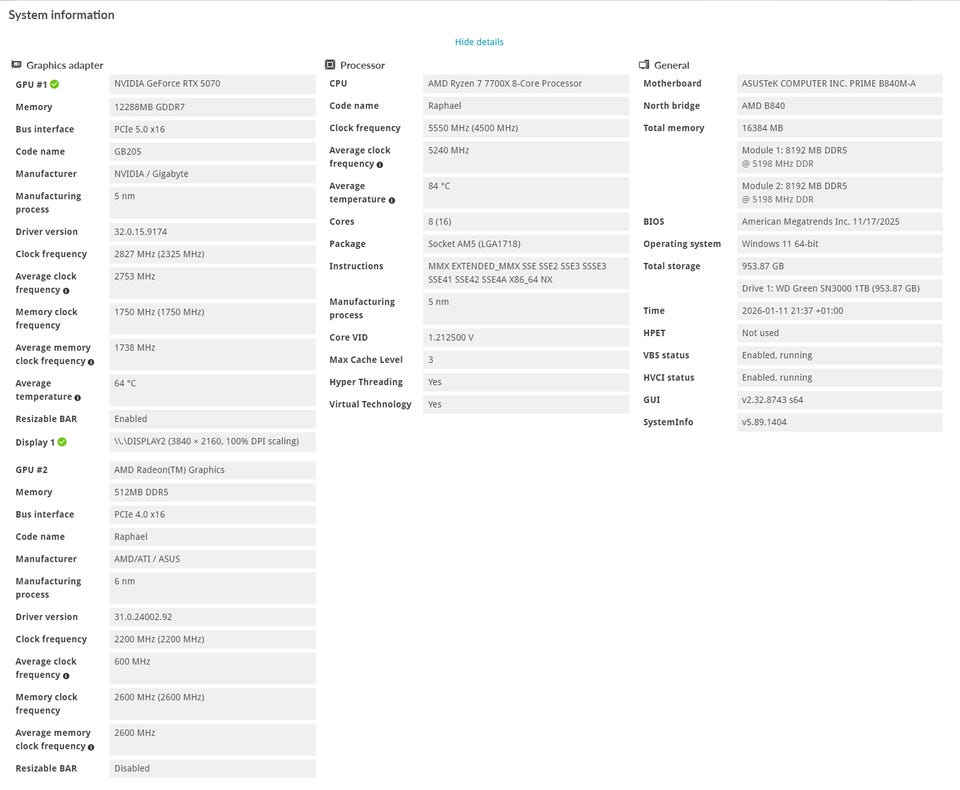
Task: Click driver version 31.0.24002.92
Action: [212, 617]
